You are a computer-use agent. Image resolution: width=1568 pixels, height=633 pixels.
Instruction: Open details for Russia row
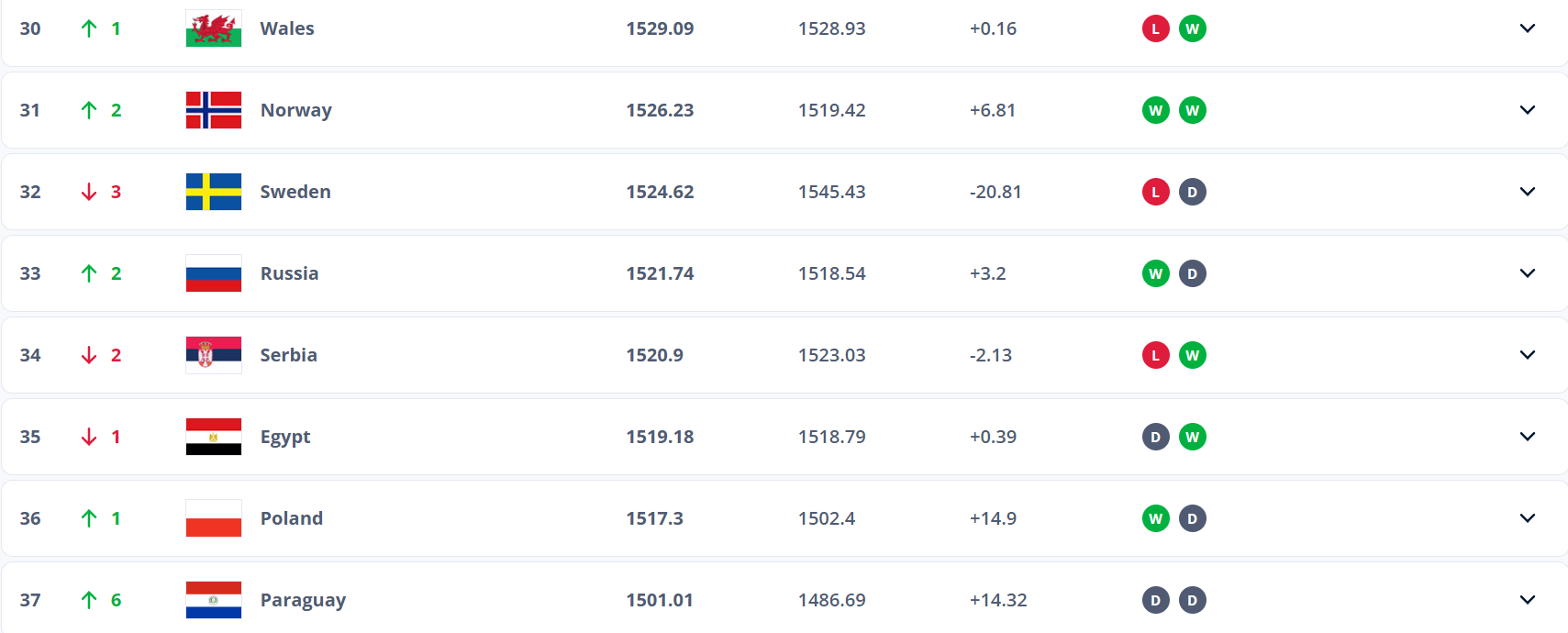(1527, 273)
